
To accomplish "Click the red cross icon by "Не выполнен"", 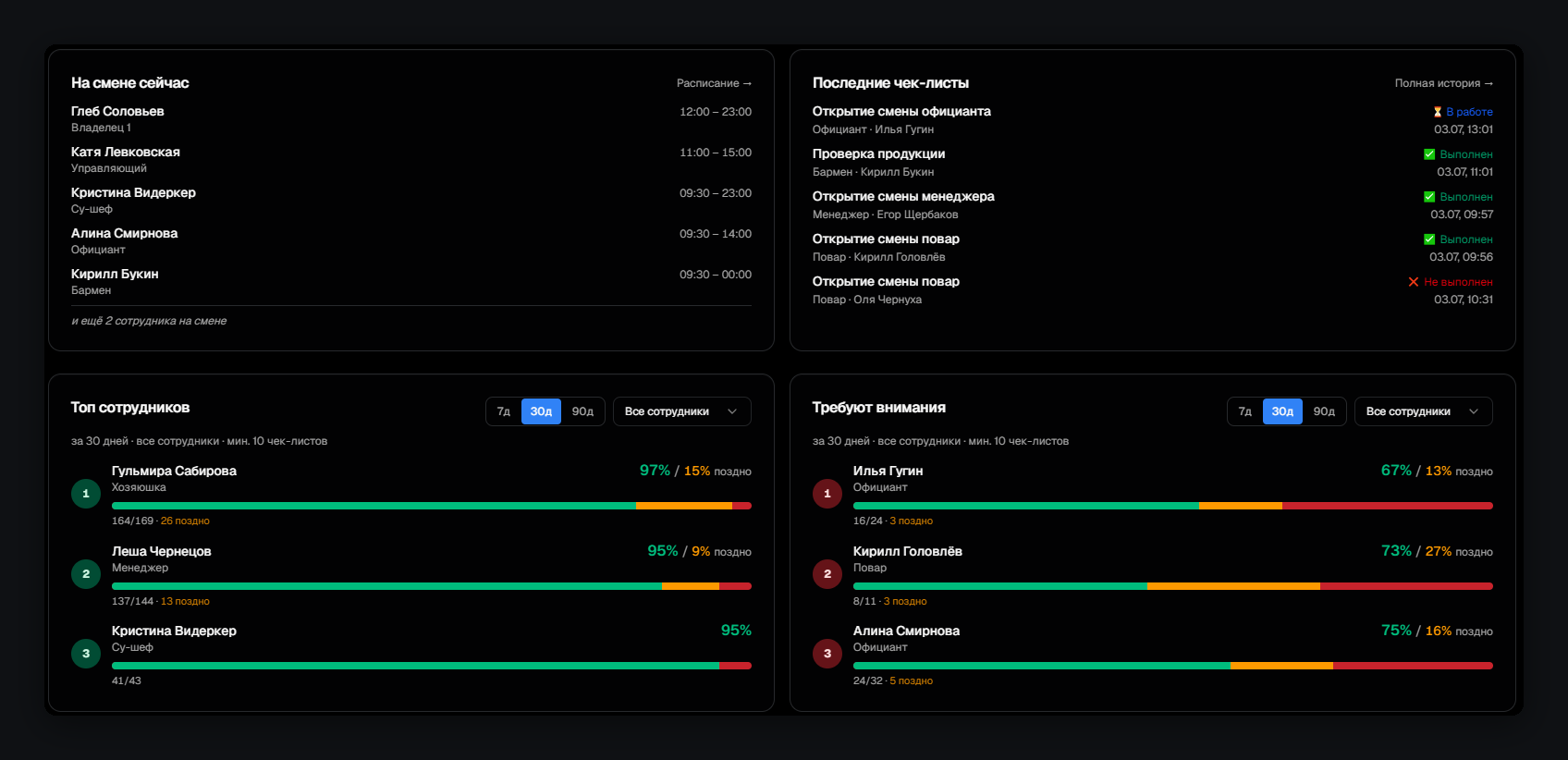I will click(1414, 282).
